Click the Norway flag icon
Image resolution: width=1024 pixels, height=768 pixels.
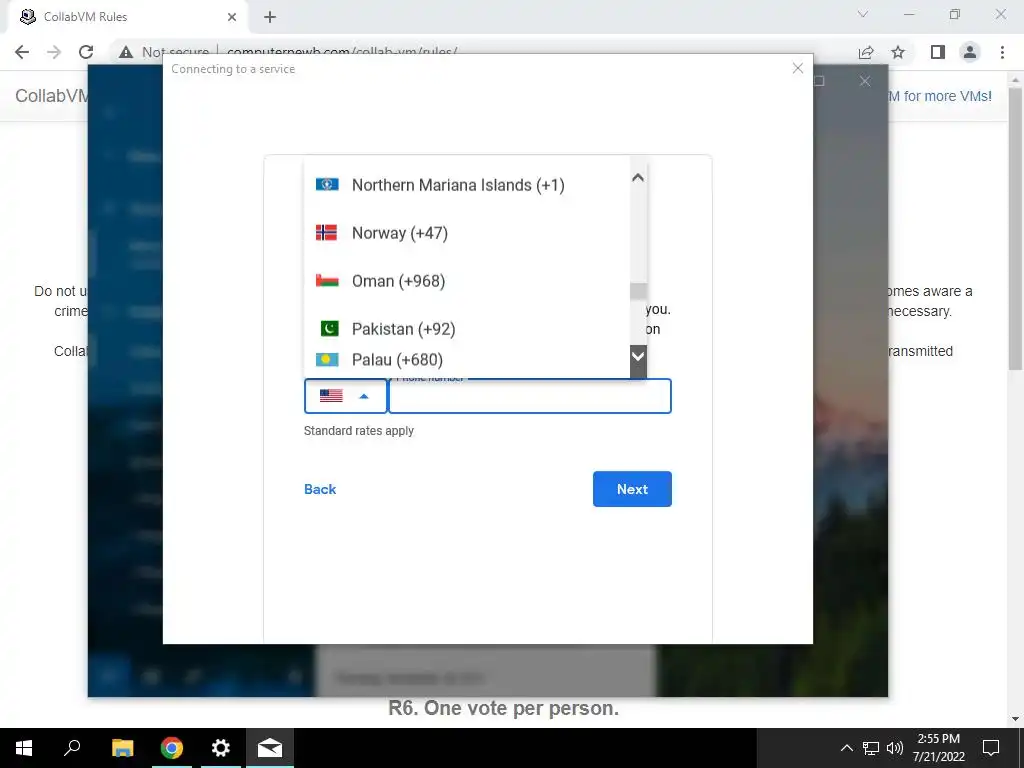click(327, 232)
